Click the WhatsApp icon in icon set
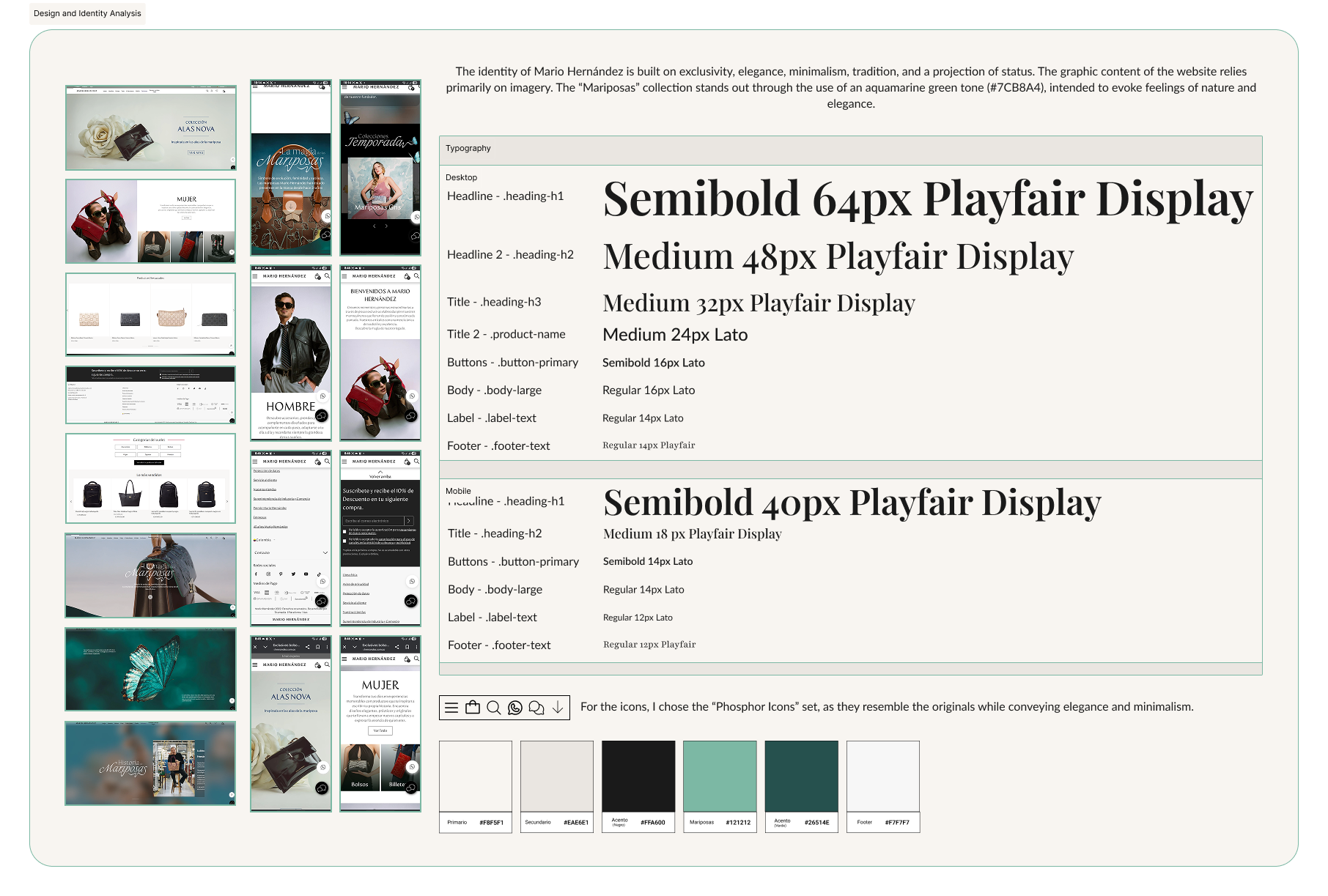 [515, 708]
